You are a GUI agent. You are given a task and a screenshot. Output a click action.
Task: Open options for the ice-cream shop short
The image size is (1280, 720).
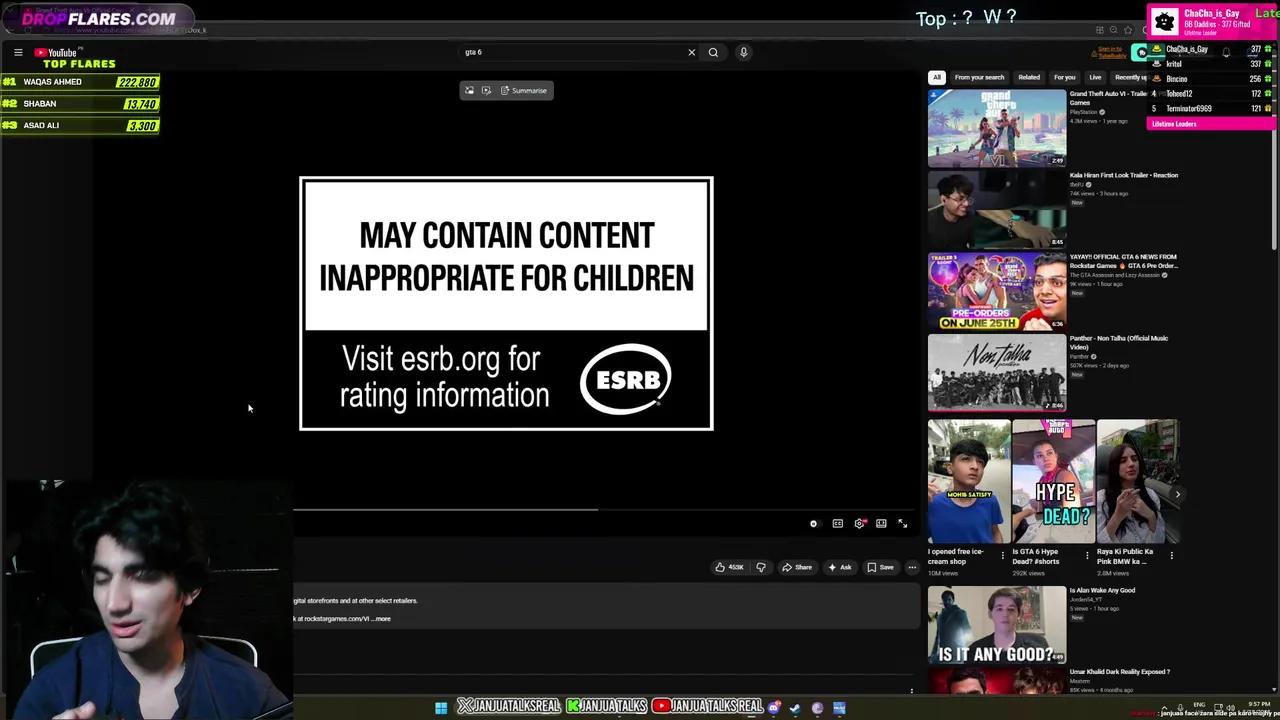(x=1003, y=555)
